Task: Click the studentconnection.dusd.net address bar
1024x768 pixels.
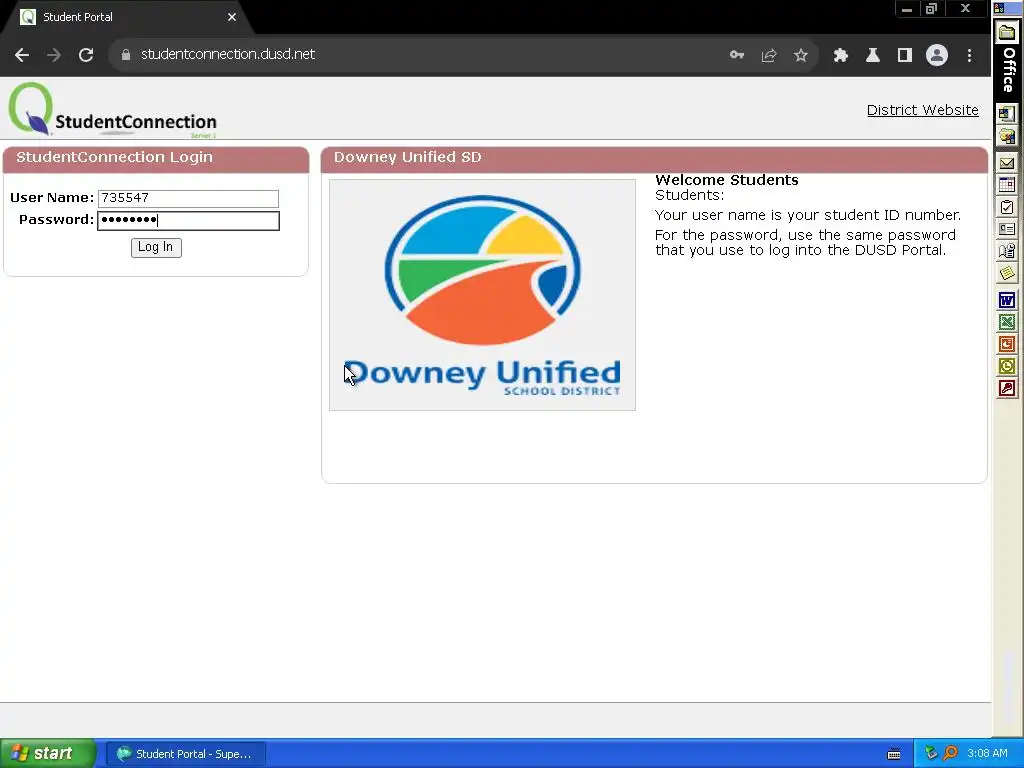Action: pyautogui.click(x=418, y=54)
